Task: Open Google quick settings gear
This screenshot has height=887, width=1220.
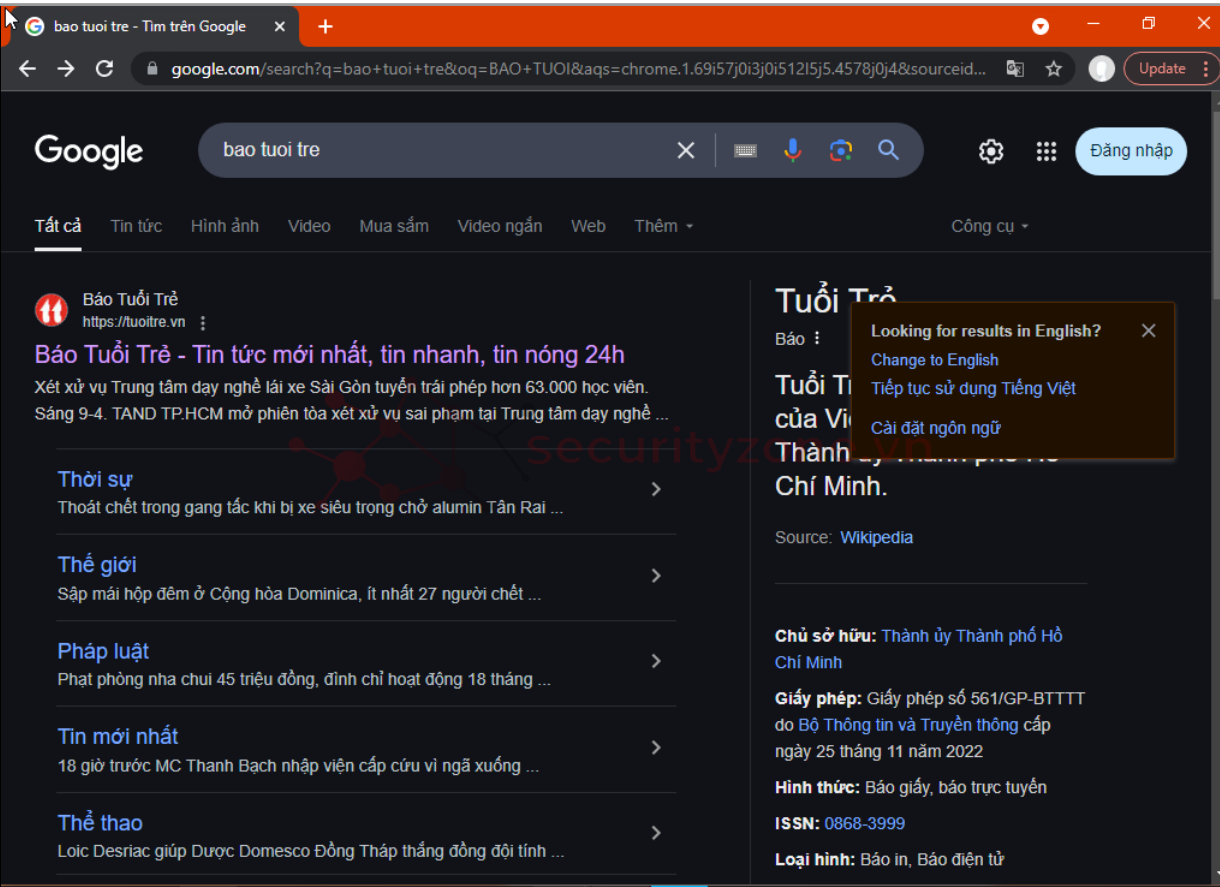Action: (991, 151)
